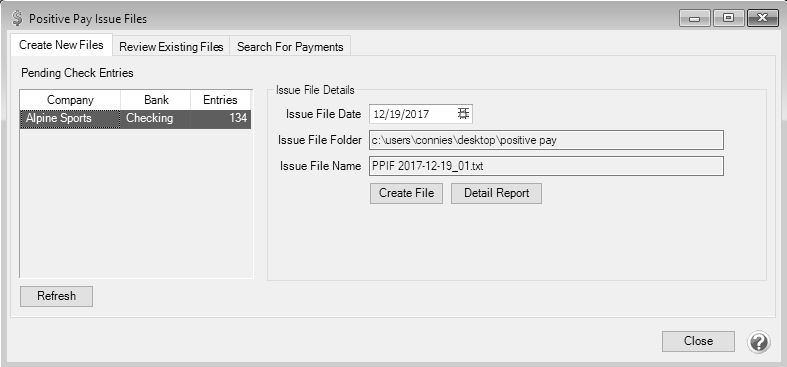Open the calendar picker for Issue File Date
This screenshot has height=367, width=787.
tap(463, 113)
